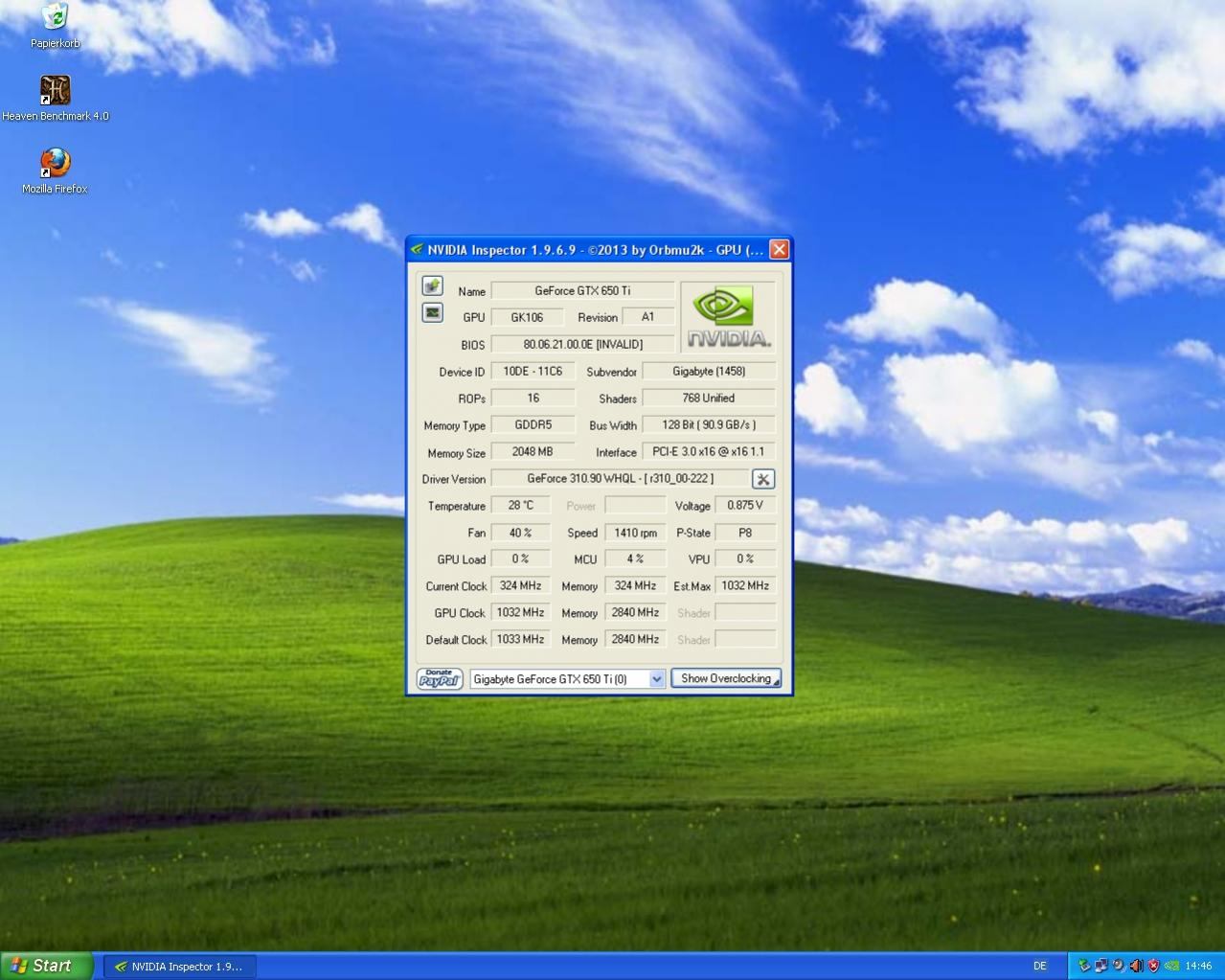Screen dimensions: 1225x980
Task: Click the 28 °C temperature value
Action: click(521, 505)
